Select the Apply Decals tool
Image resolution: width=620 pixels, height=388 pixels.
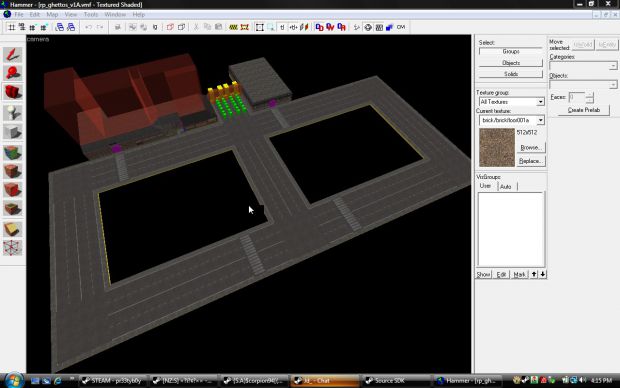tap(13, 190)
